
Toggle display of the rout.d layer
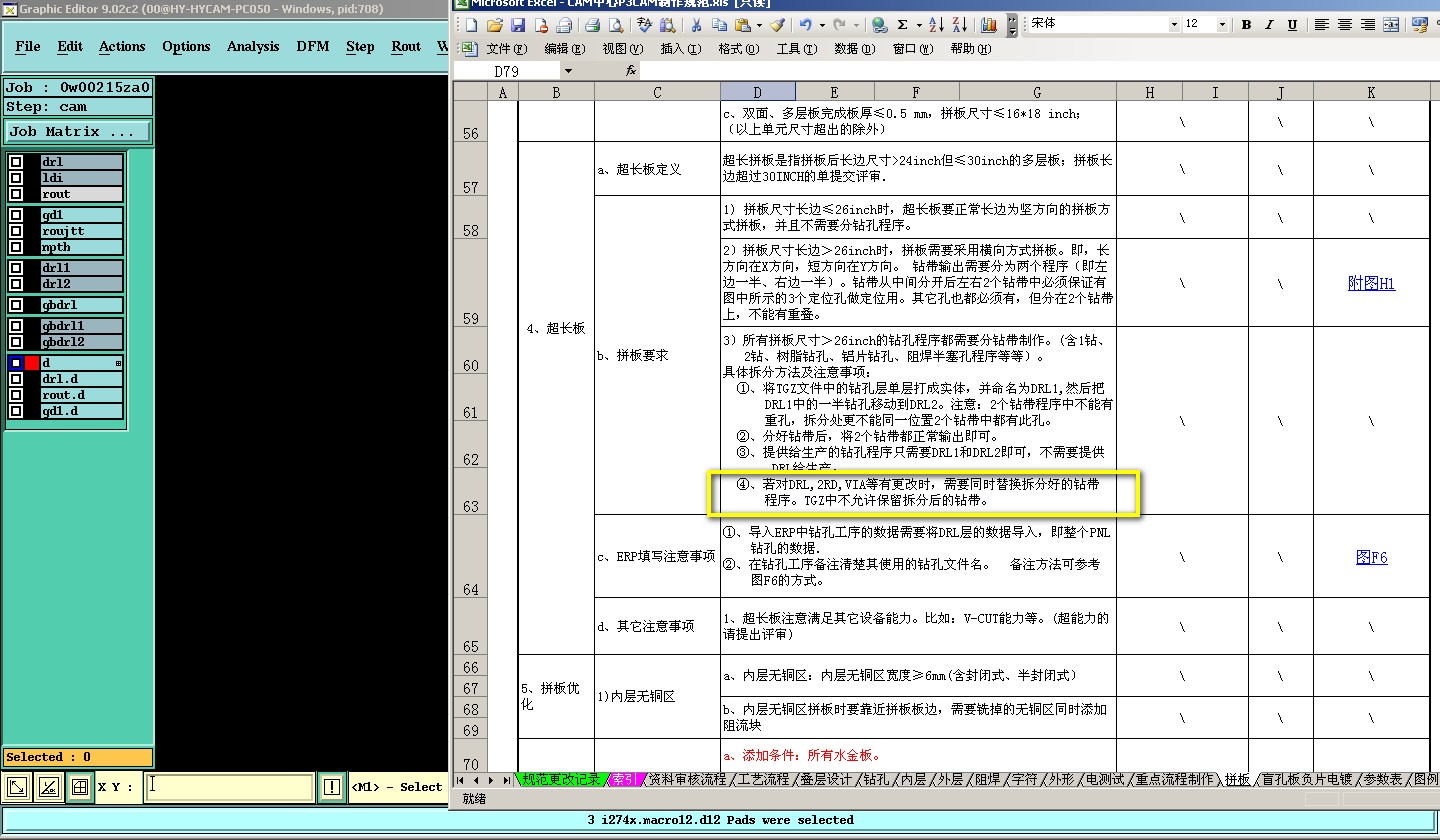(x=16, y=395)
